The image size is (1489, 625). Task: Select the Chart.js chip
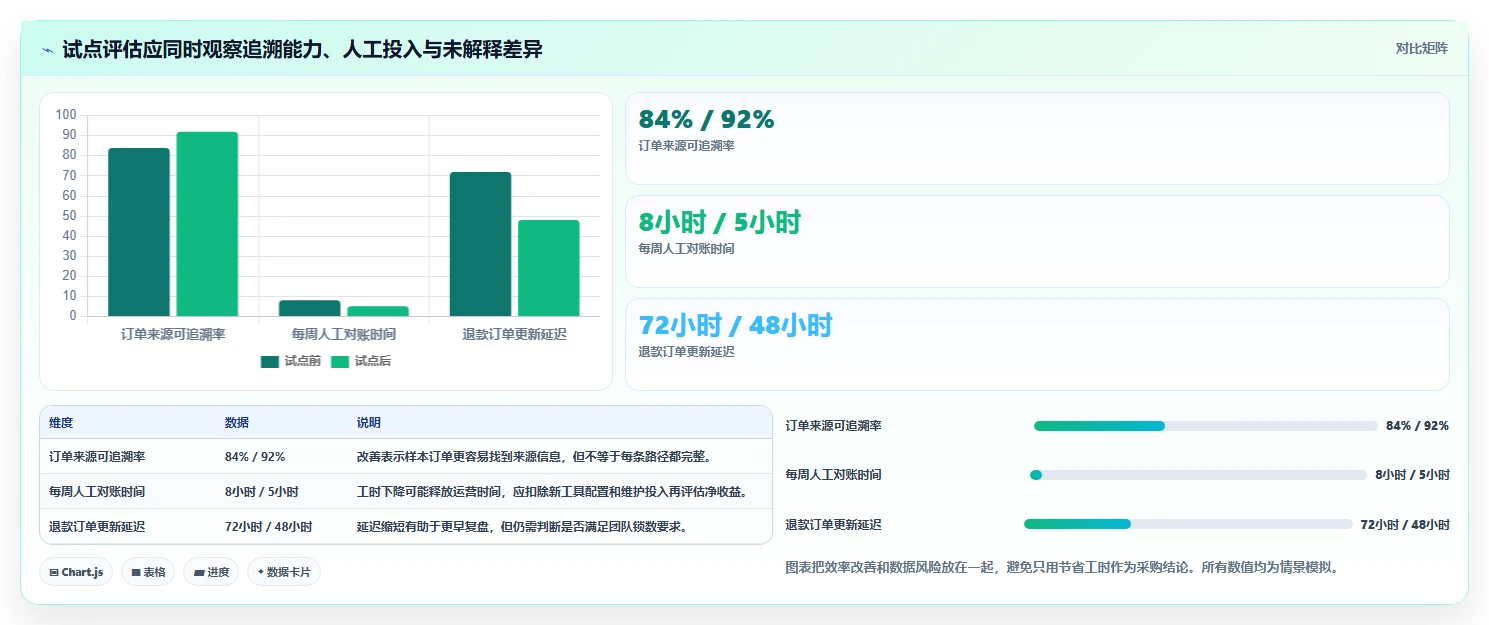[76, 572]
